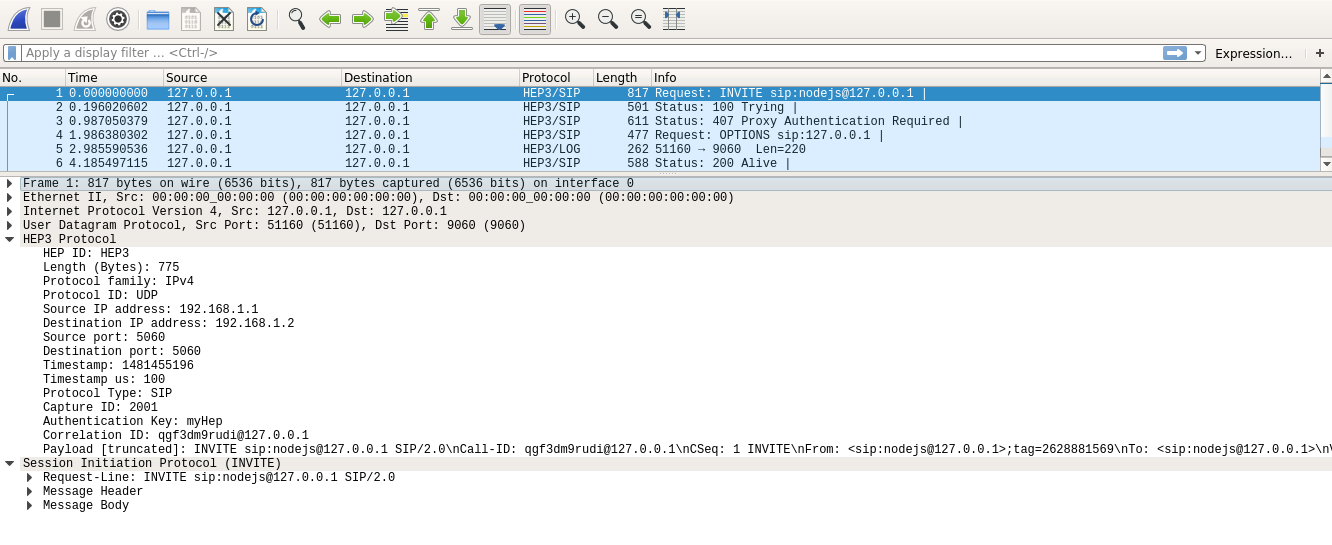1332x545 pixels.
Task: Select packet 6 Status 200 Alive
Action: (x=660, y=163)
